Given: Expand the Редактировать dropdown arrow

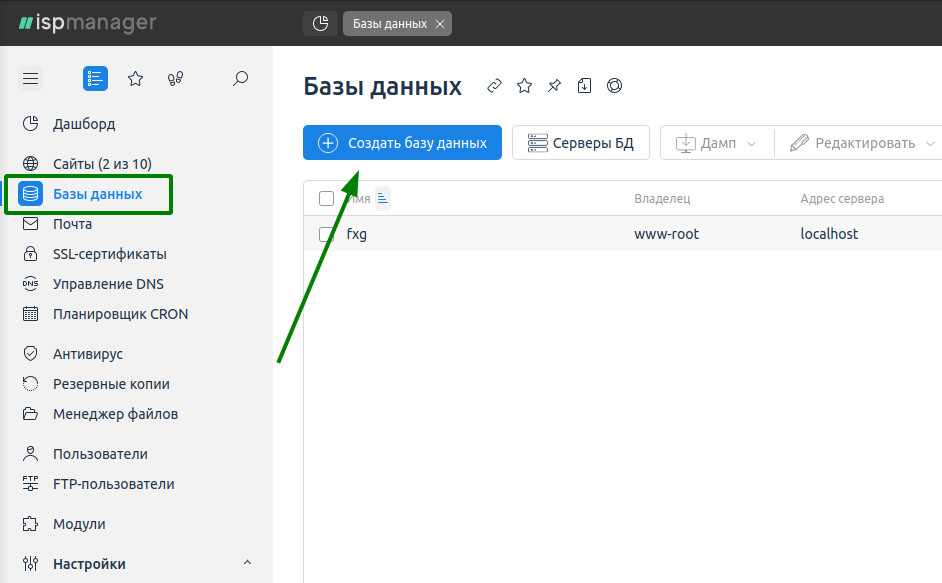Looking at the screenshot, I should (930, 144).
